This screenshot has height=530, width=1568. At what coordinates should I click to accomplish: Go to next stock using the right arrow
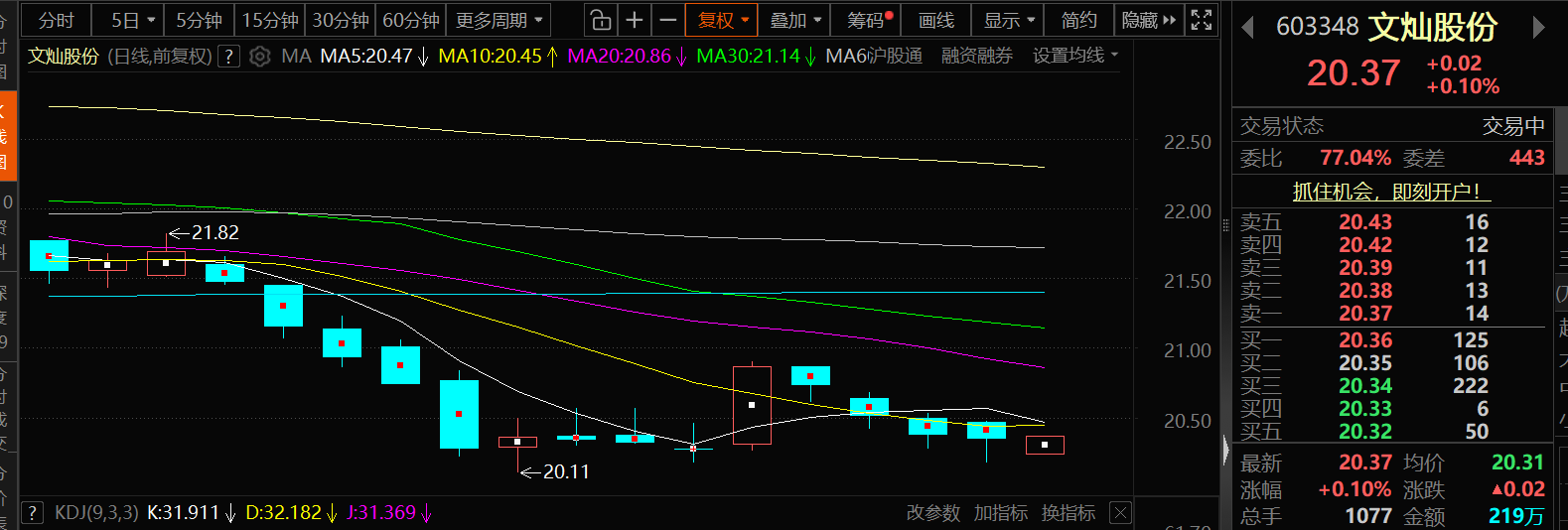point(1538,28)
